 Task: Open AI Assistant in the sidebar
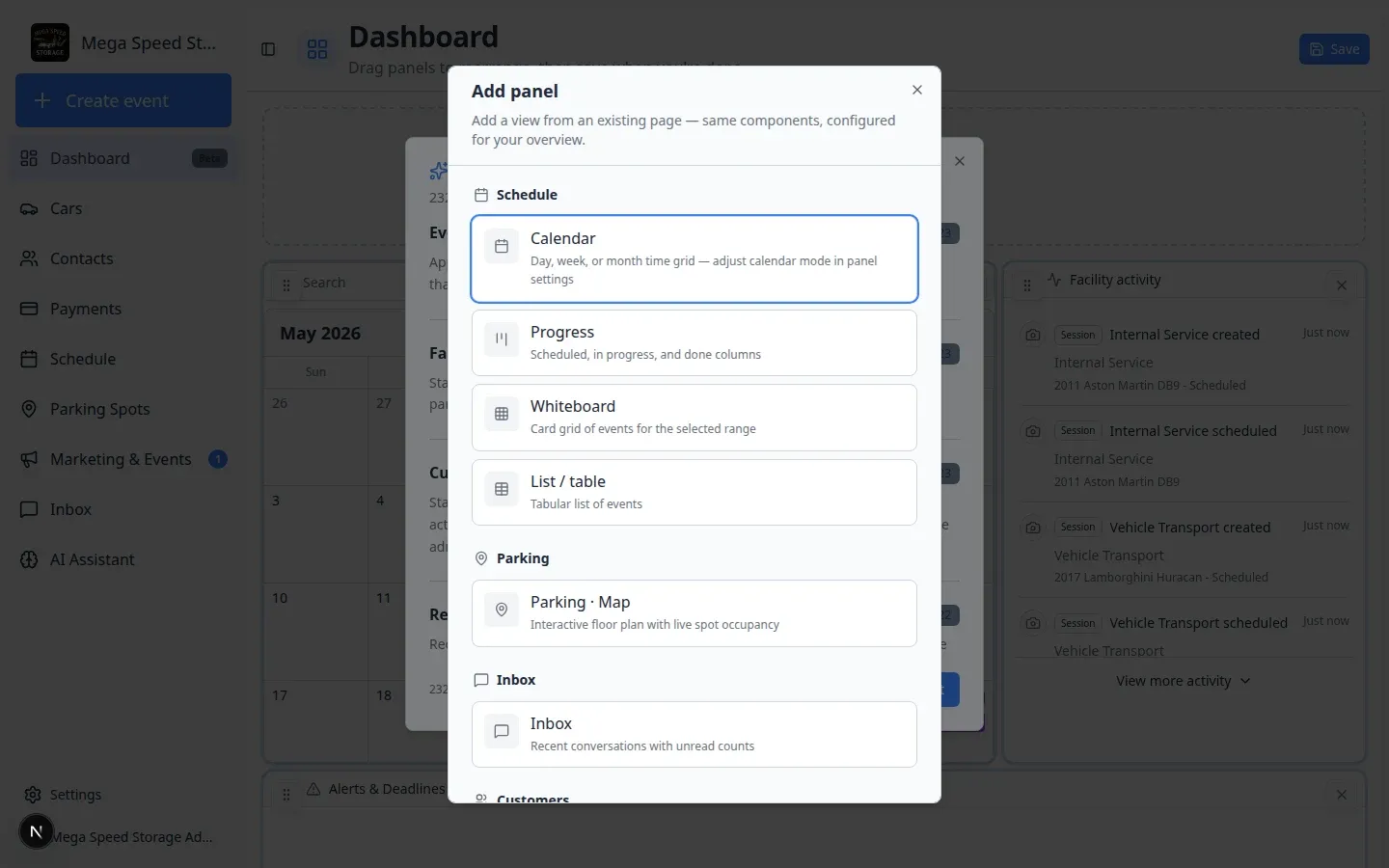pos(123,559)
